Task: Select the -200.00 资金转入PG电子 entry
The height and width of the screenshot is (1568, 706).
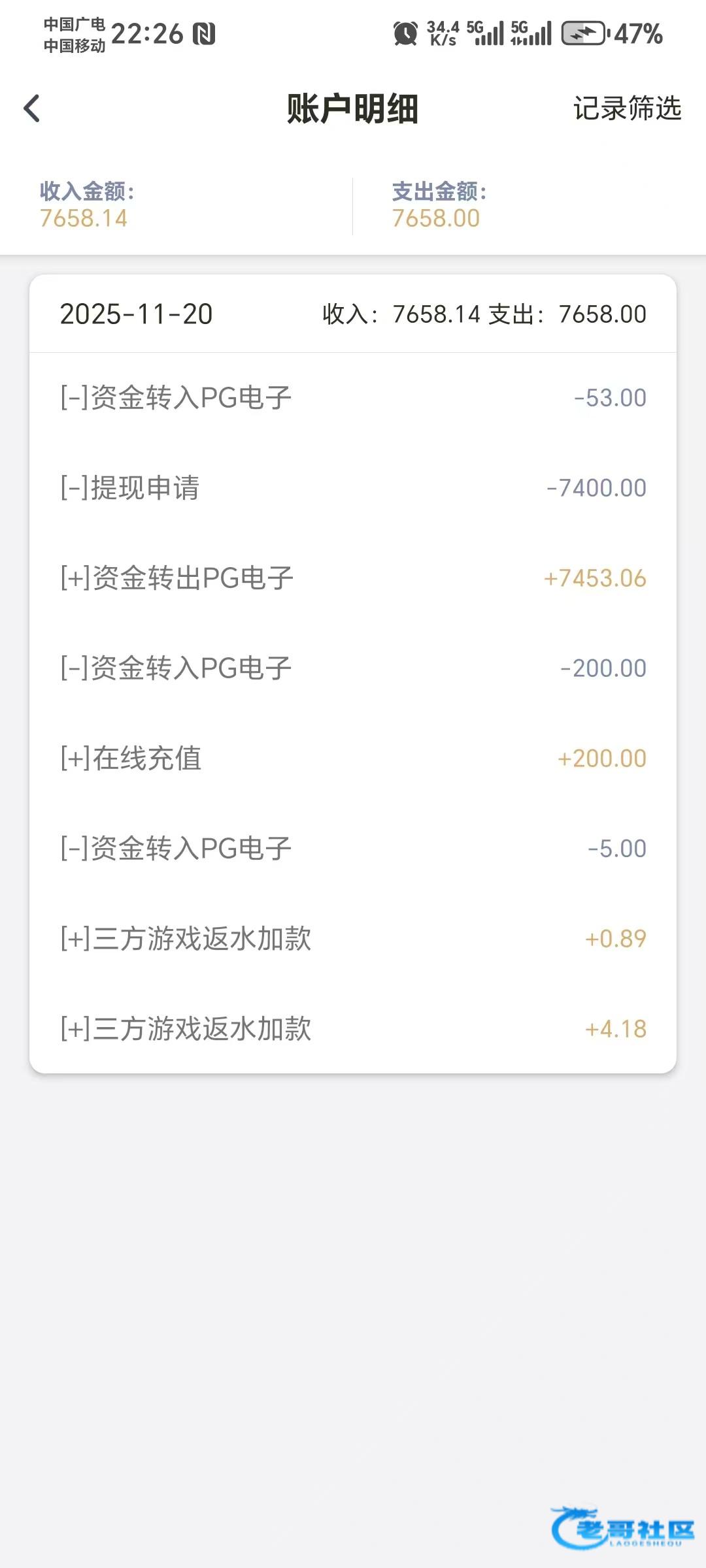Action: point(353,668)
